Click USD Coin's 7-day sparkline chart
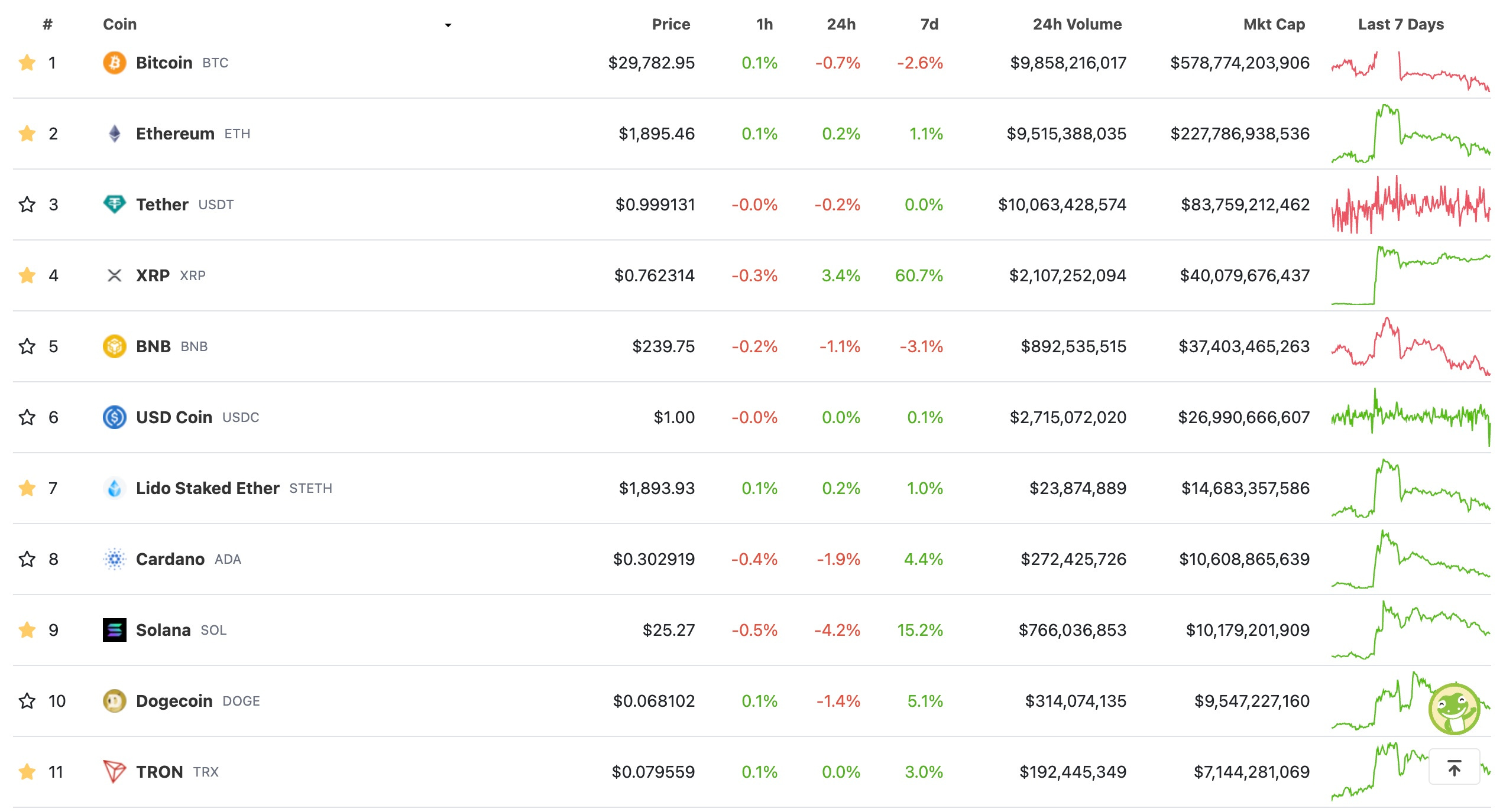This screenshot has width=1503, height=812. click(x=1411, y=417)
